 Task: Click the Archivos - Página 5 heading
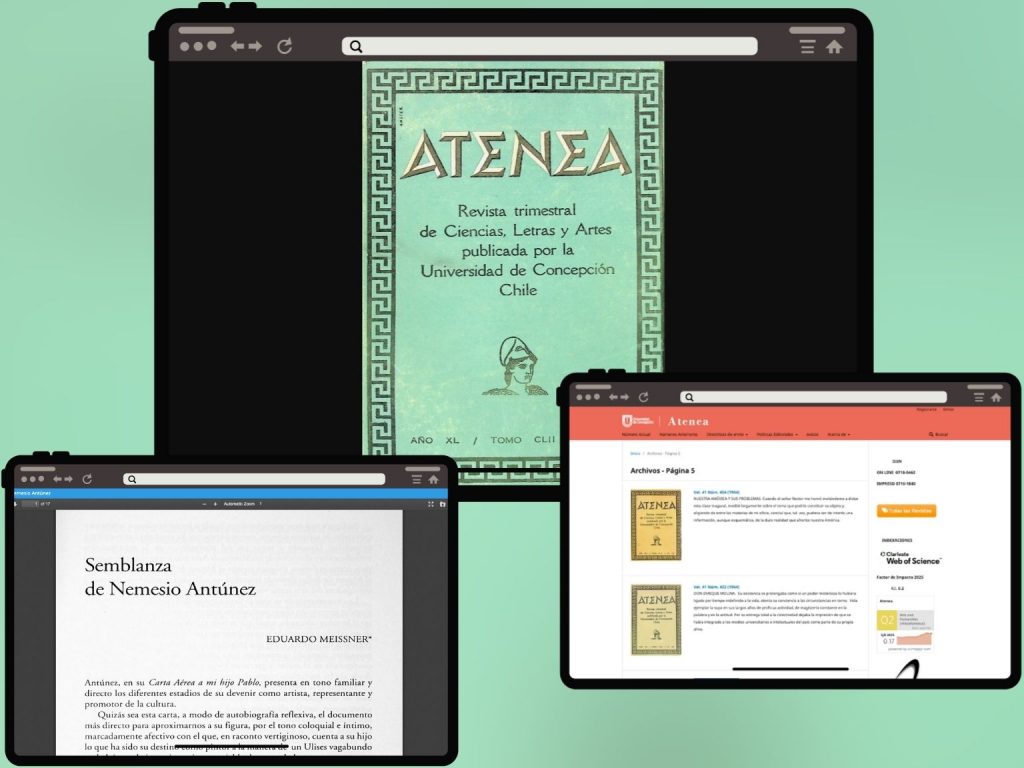[x=662, y=470]
